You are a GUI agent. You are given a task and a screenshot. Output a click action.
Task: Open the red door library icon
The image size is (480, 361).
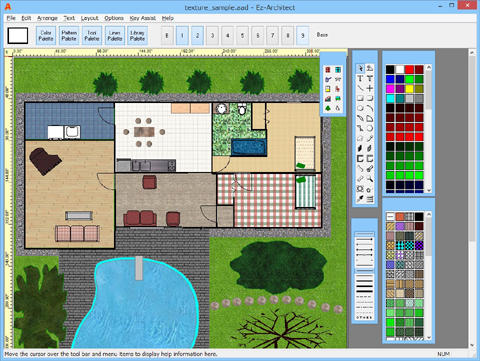coord(328,70)
